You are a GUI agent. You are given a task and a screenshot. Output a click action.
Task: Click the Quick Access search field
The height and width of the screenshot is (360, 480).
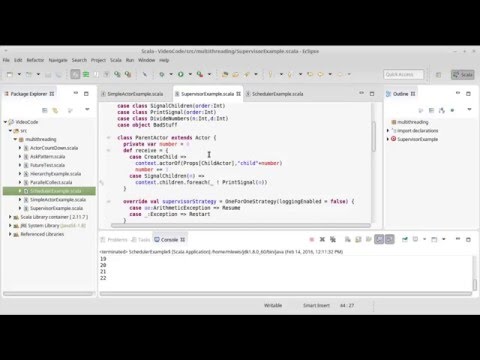coord(404,74)
